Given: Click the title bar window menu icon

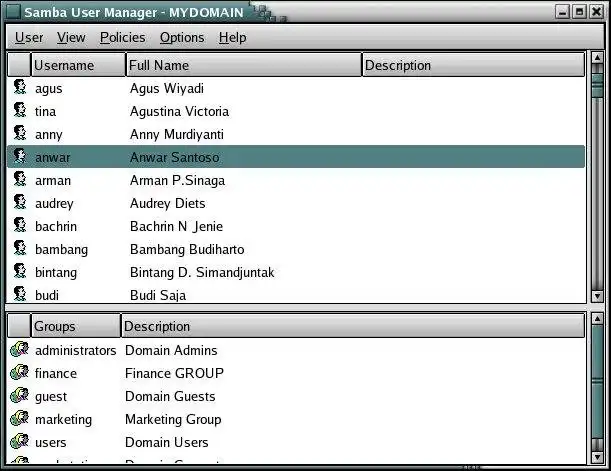Looking at the screenshot, I should (13, 12).
